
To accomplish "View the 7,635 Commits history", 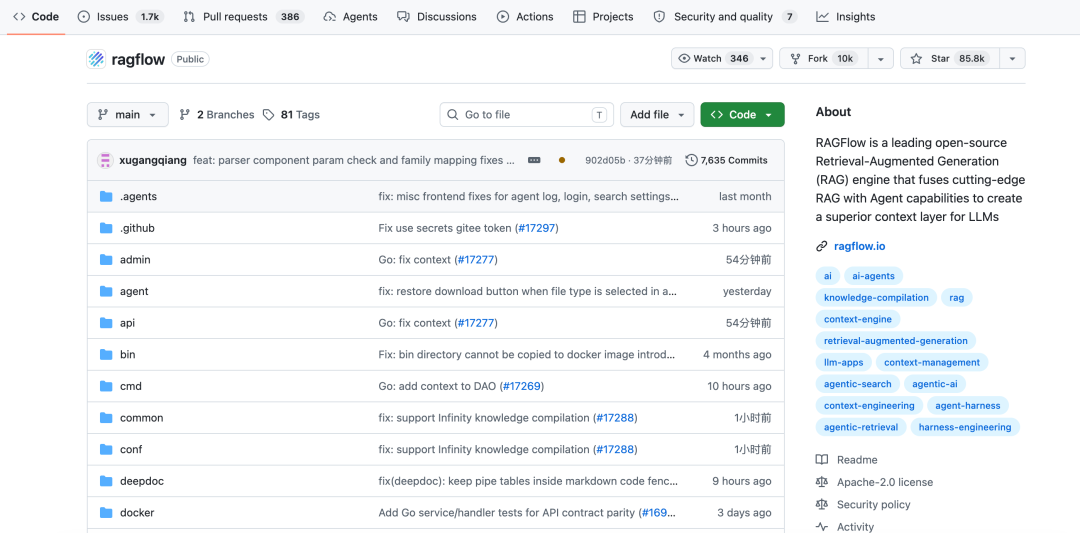I will (x=727, y=160).
